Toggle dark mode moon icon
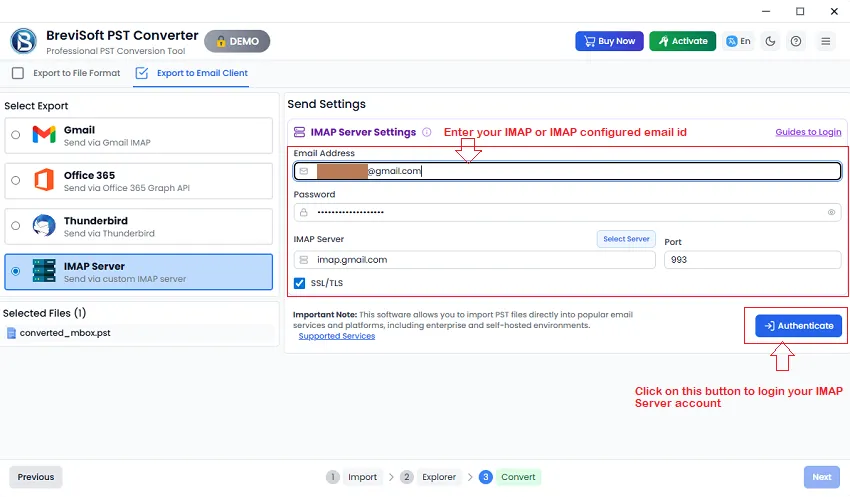Screen dimensions: 850x497 (x=770, y=41)
